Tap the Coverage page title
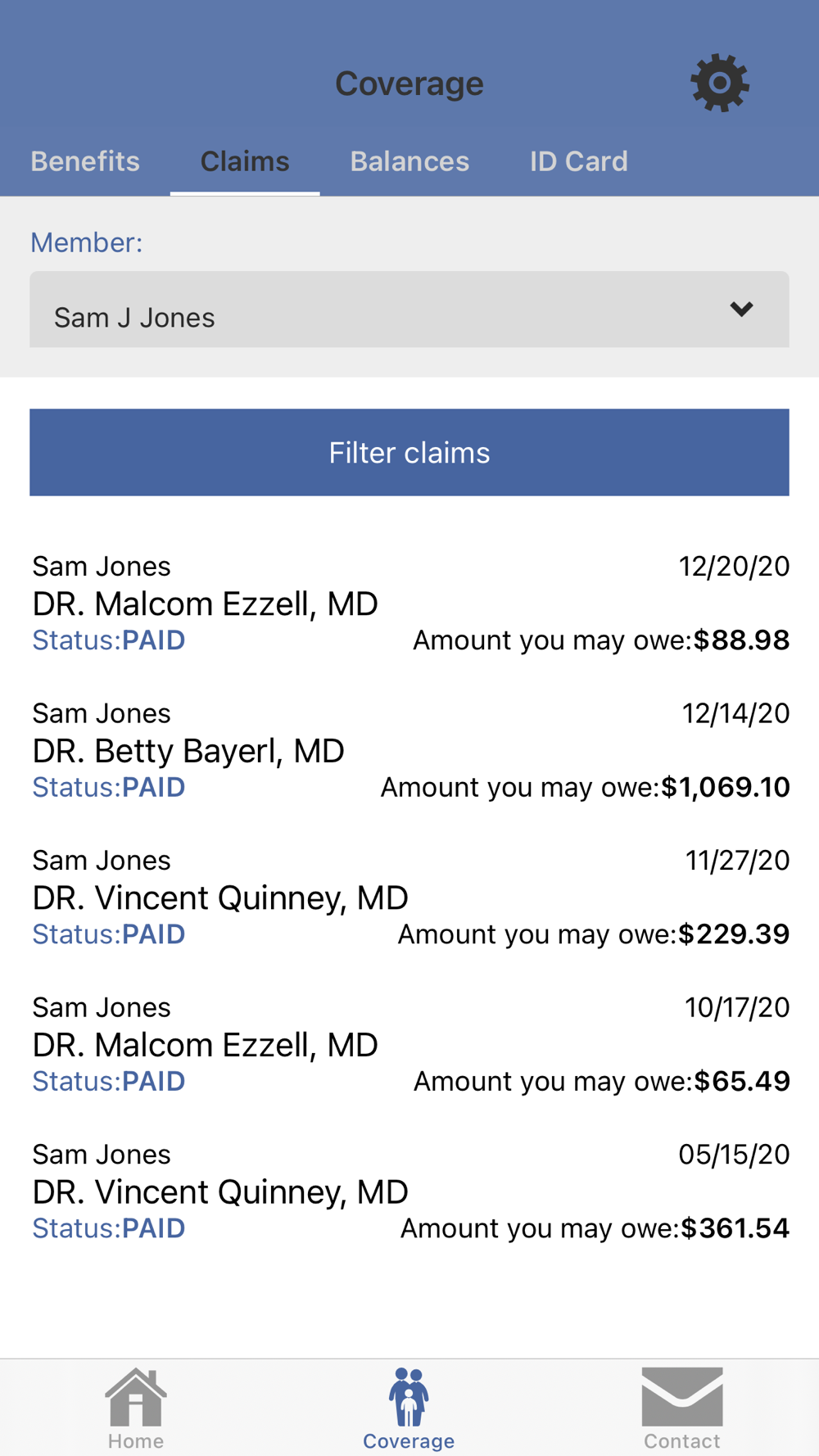The height and width of the screenshot is (1456, 819). point(409,84)
